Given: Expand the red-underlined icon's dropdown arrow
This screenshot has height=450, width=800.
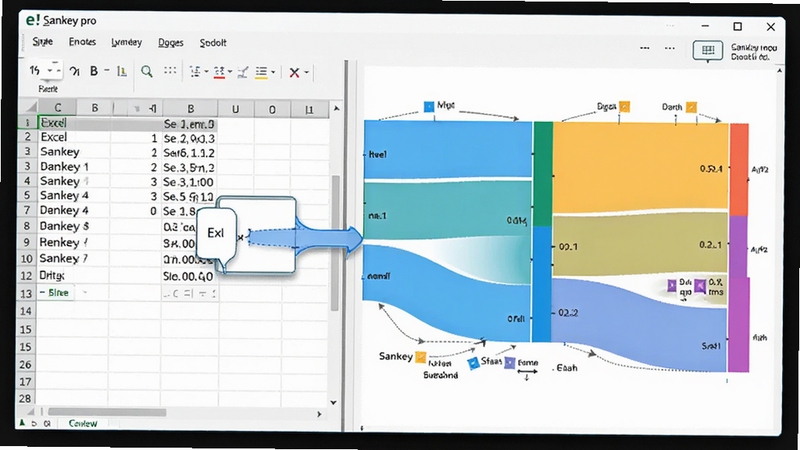Looking at the screenshot, I should pos(230,72).
